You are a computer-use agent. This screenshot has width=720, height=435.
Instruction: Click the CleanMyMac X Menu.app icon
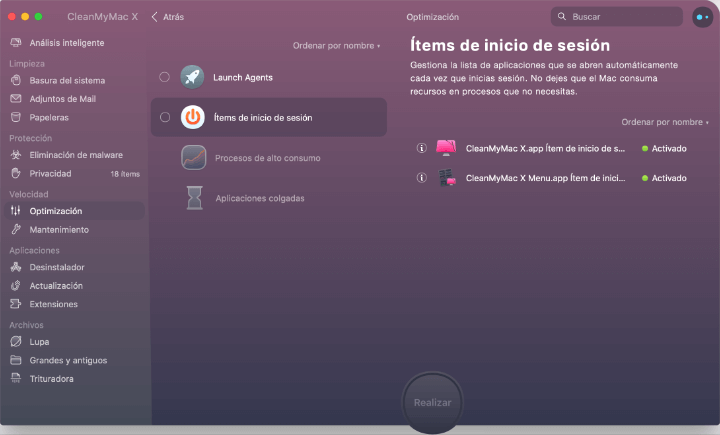coord(447,178)
